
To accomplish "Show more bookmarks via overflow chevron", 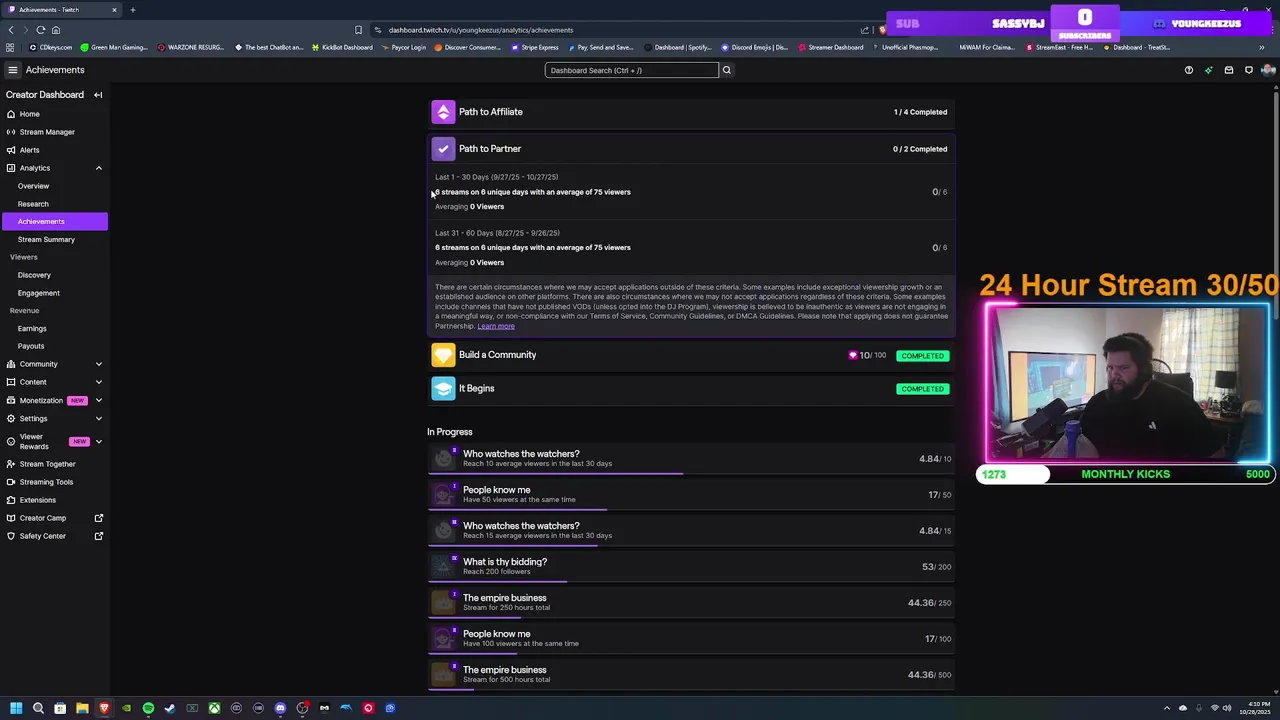I will coord(1261,47).
